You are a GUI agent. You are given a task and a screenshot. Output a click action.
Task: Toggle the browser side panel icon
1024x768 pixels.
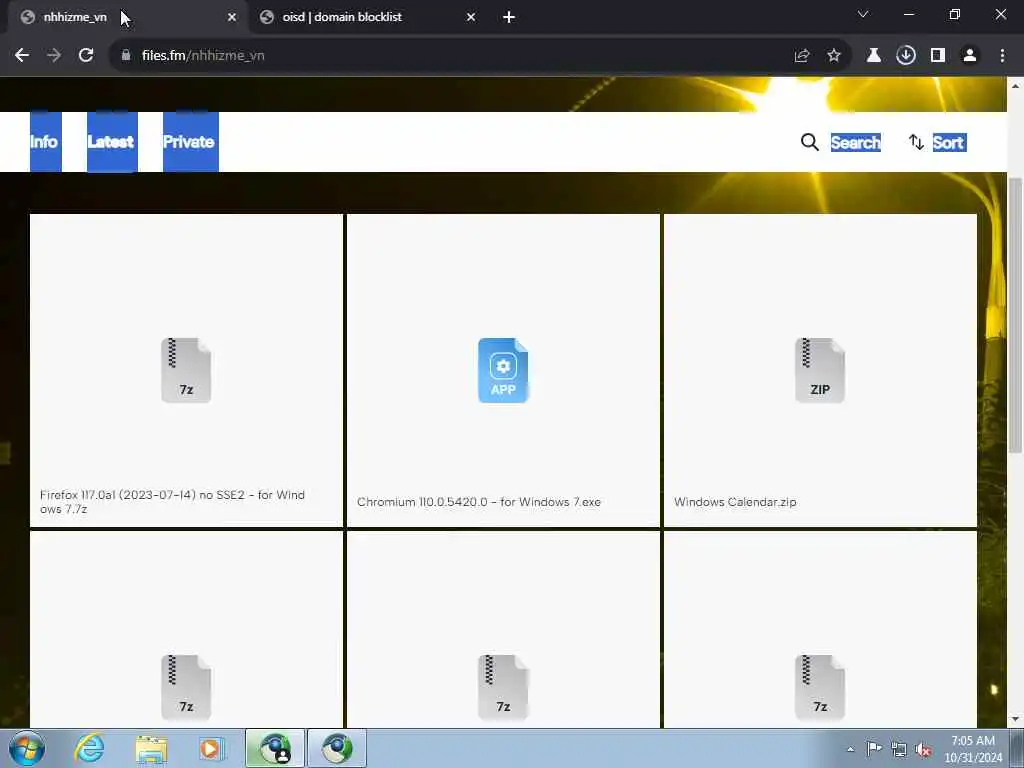(938, 56)
